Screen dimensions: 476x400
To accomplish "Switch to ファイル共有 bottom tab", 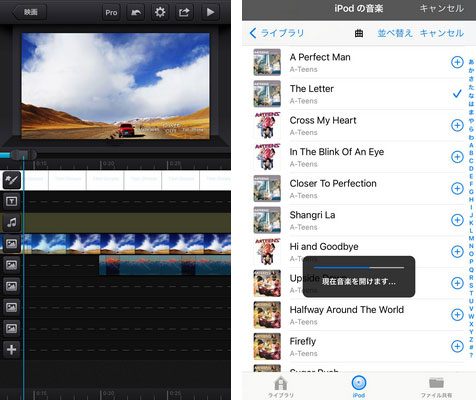I will (436, 387).
